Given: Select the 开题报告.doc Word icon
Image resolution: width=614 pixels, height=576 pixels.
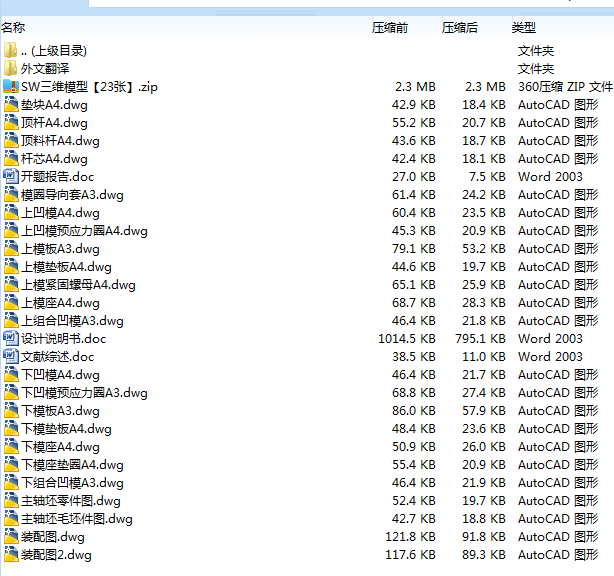Looking at the screenshot, I should coord(11,176).
